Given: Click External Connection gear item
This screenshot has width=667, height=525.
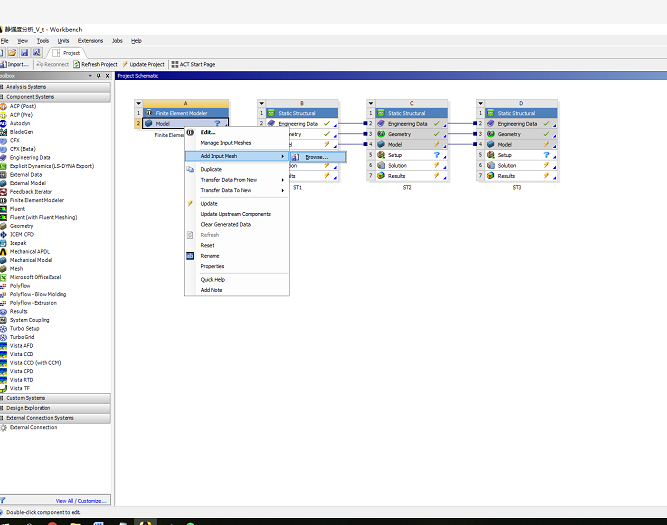Looking at the screenshot, I should 33,427.
